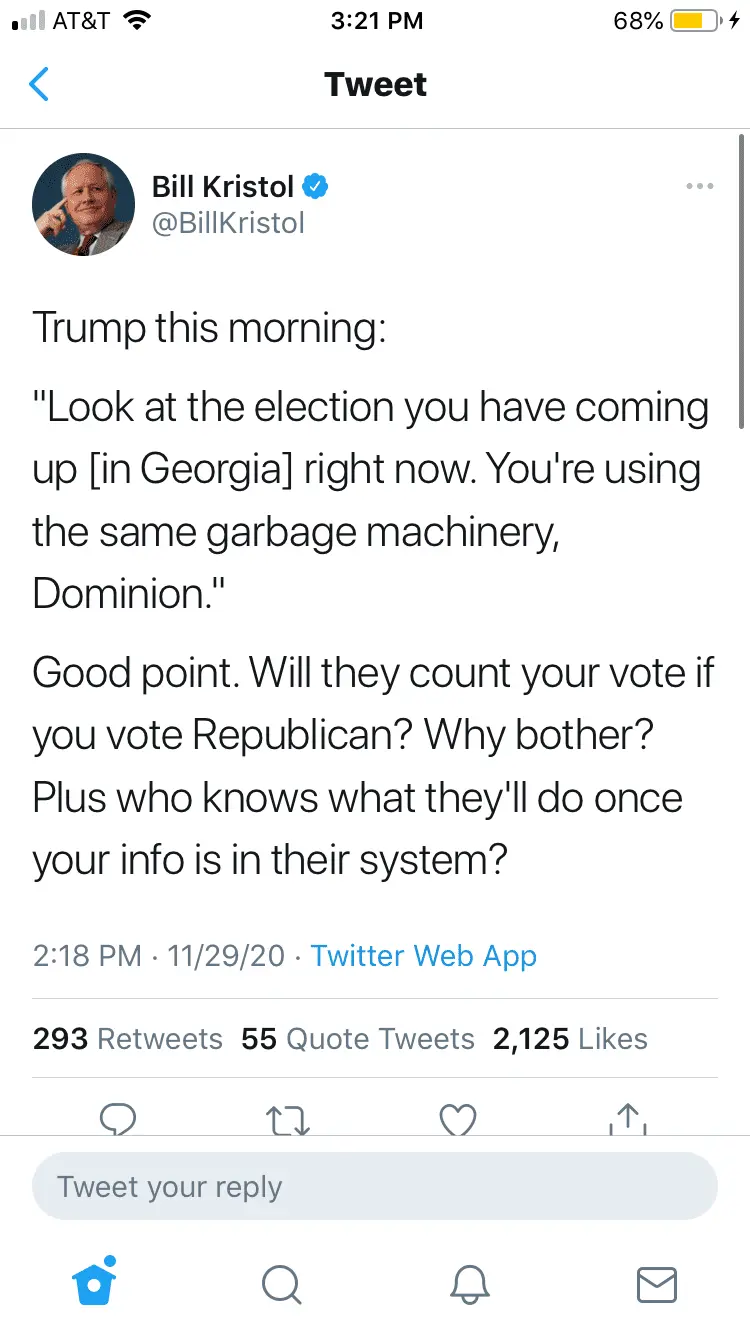This screenshot has height=1334, width=750.
Task: Tap the Tweet your reply field
Action: coord(375,1187)
